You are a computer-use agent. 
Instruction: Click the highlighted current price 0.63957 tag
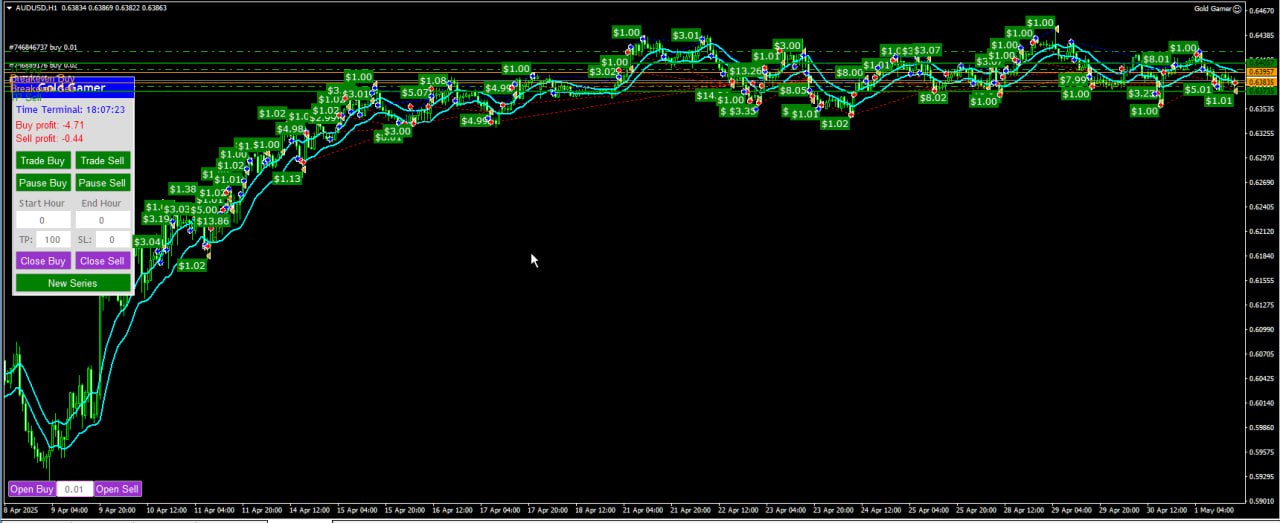coord(1263,72)
